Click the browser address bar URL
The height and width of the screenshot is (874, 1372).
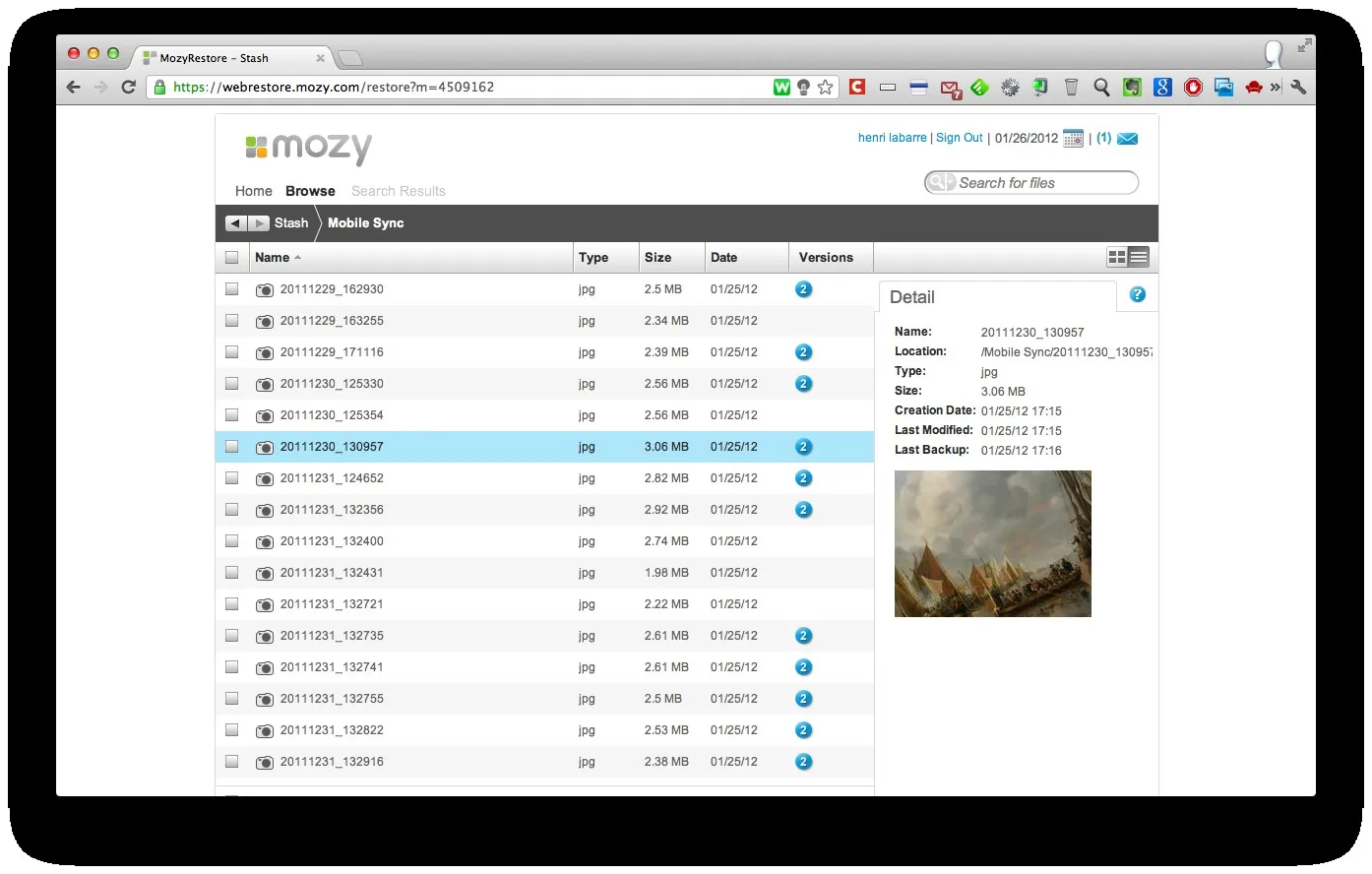334,87
